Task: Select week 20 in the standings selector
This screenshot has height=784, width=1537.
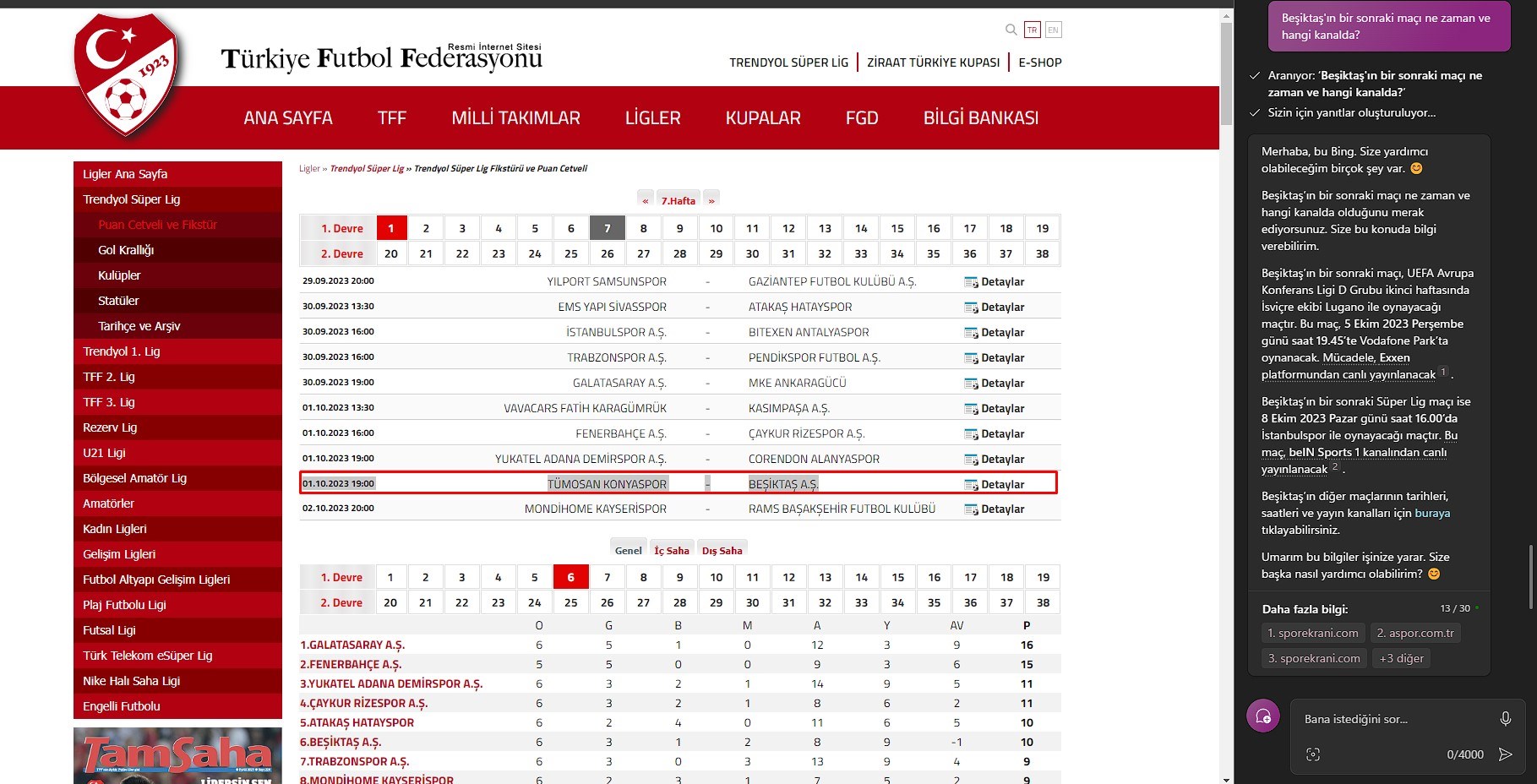Action: pos(390,602)
